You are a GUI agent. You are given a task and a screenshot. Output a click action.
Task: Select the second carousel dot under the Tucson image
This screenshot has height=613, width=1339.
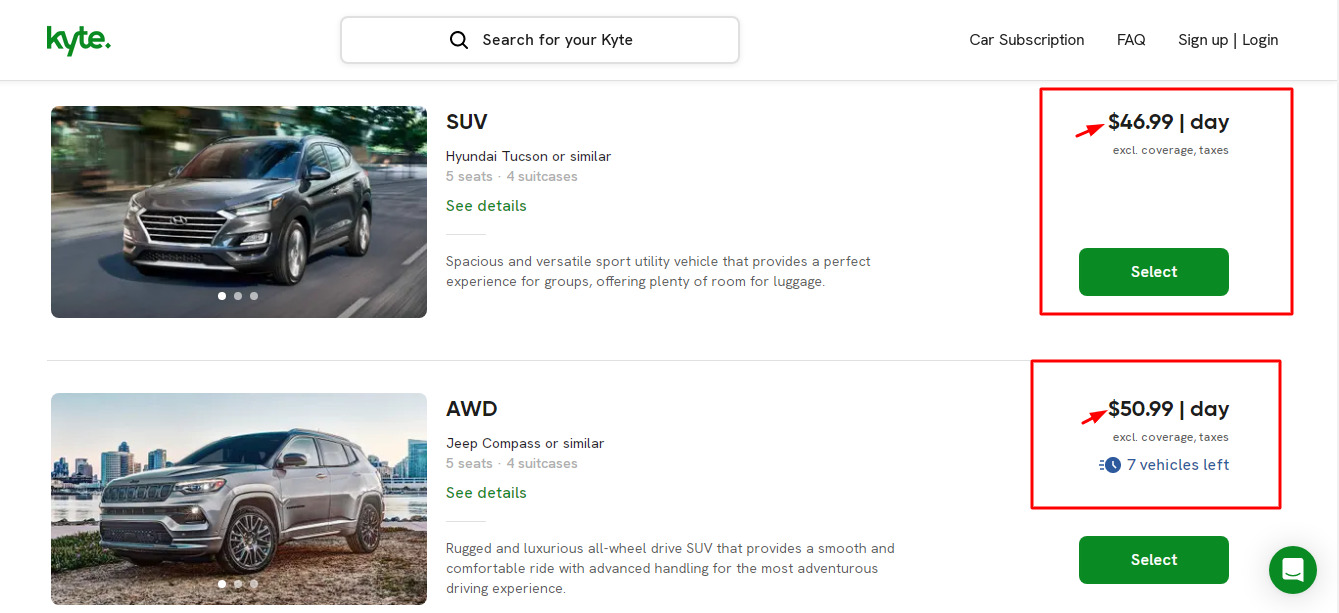pos(238,296)
